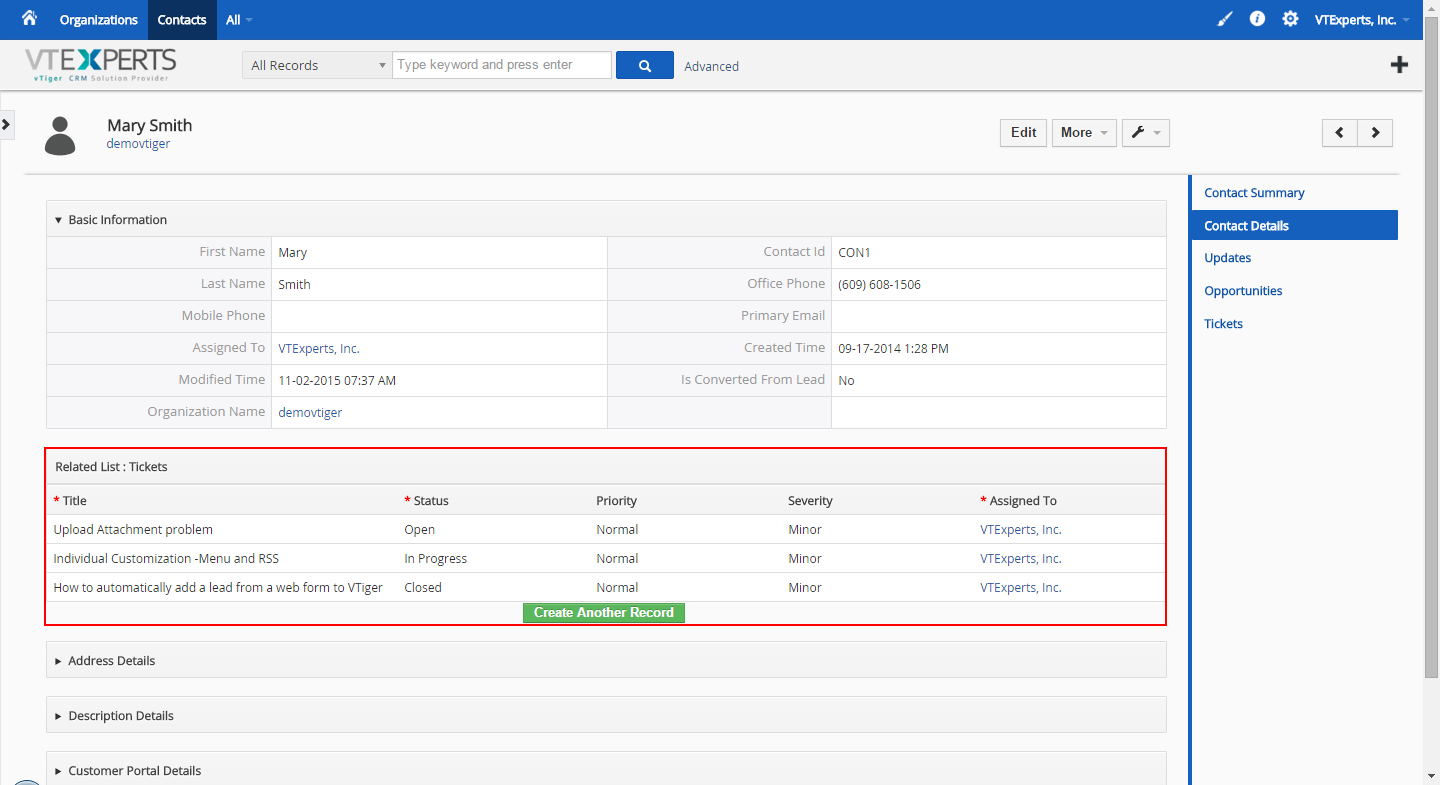Click the Last Name value Smith
Image resolution: width=1440 pixels, height=785 pixels.
point(295,285)
